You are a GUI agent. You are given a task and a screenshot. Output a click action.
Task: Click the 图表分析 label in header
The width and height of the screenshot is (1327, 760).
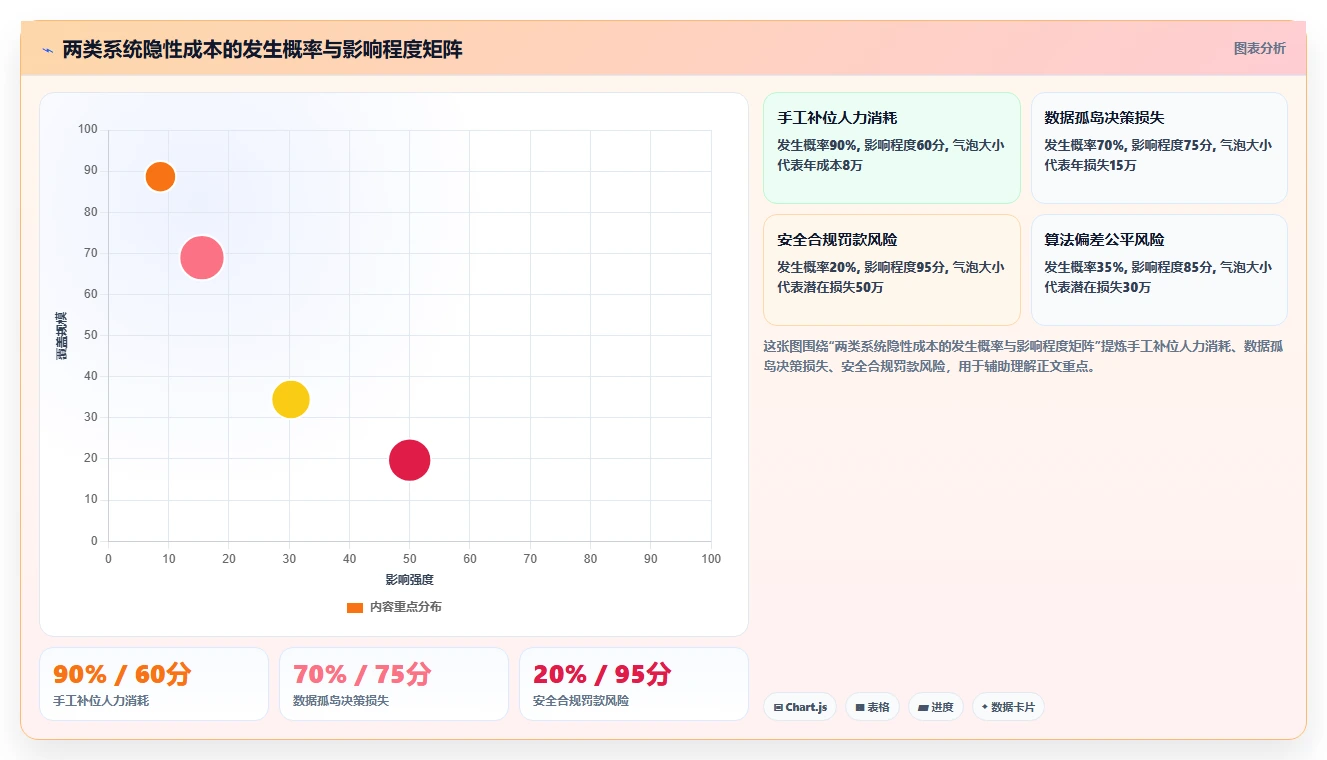click(x=1259, y=48)
